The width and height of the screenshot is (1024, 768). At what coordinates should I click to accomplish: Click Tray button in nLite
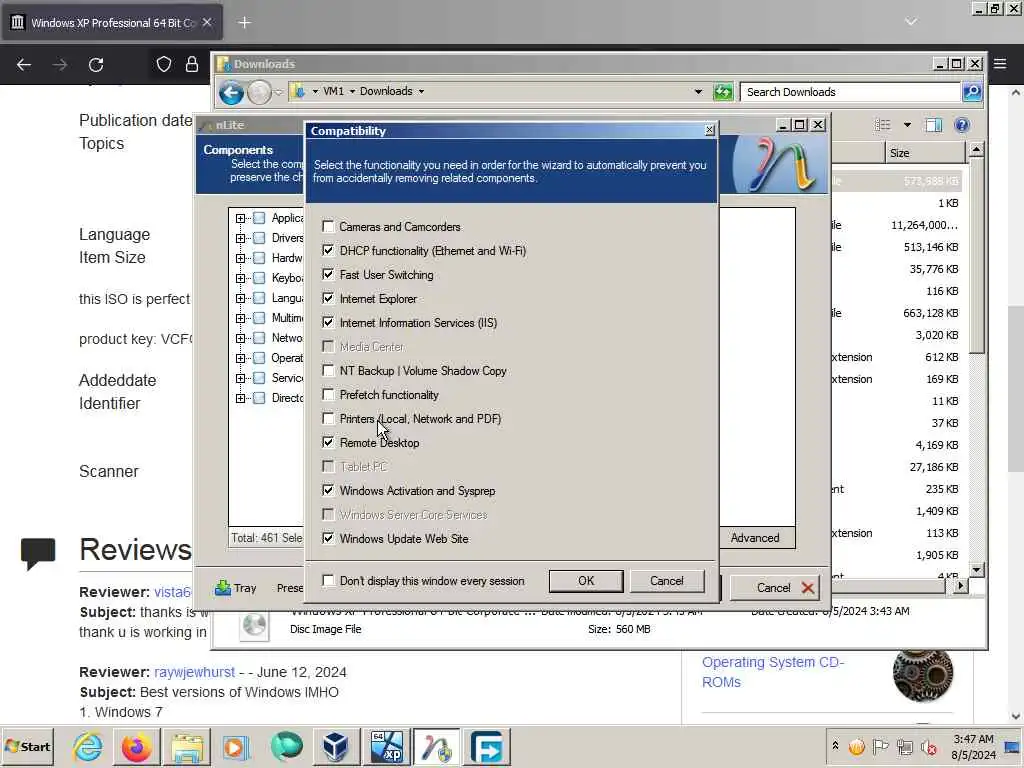pyautogui.click(x=236, y=588)
